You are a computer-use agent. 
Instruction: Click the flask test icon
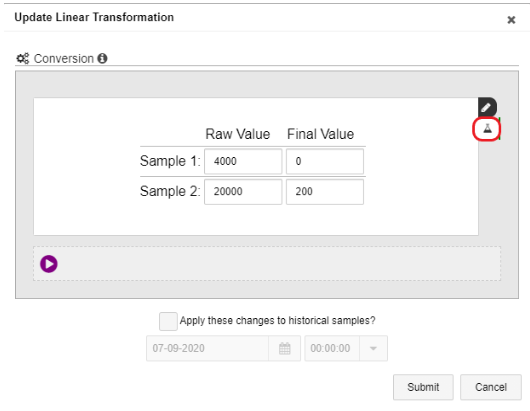(x=487, y=129)
